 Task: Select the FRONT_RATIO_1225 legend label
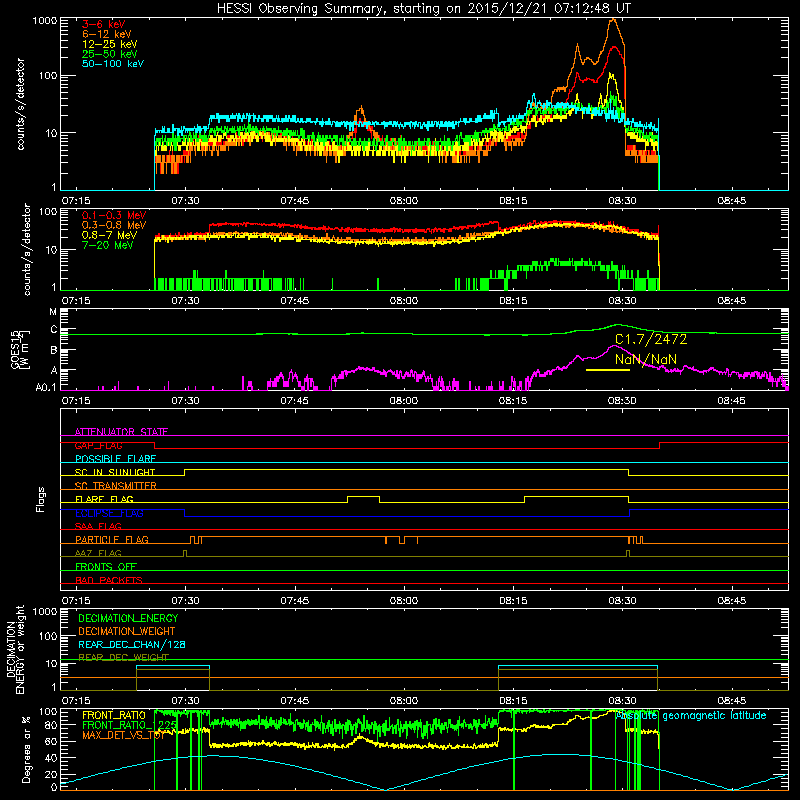click(130, 725)
